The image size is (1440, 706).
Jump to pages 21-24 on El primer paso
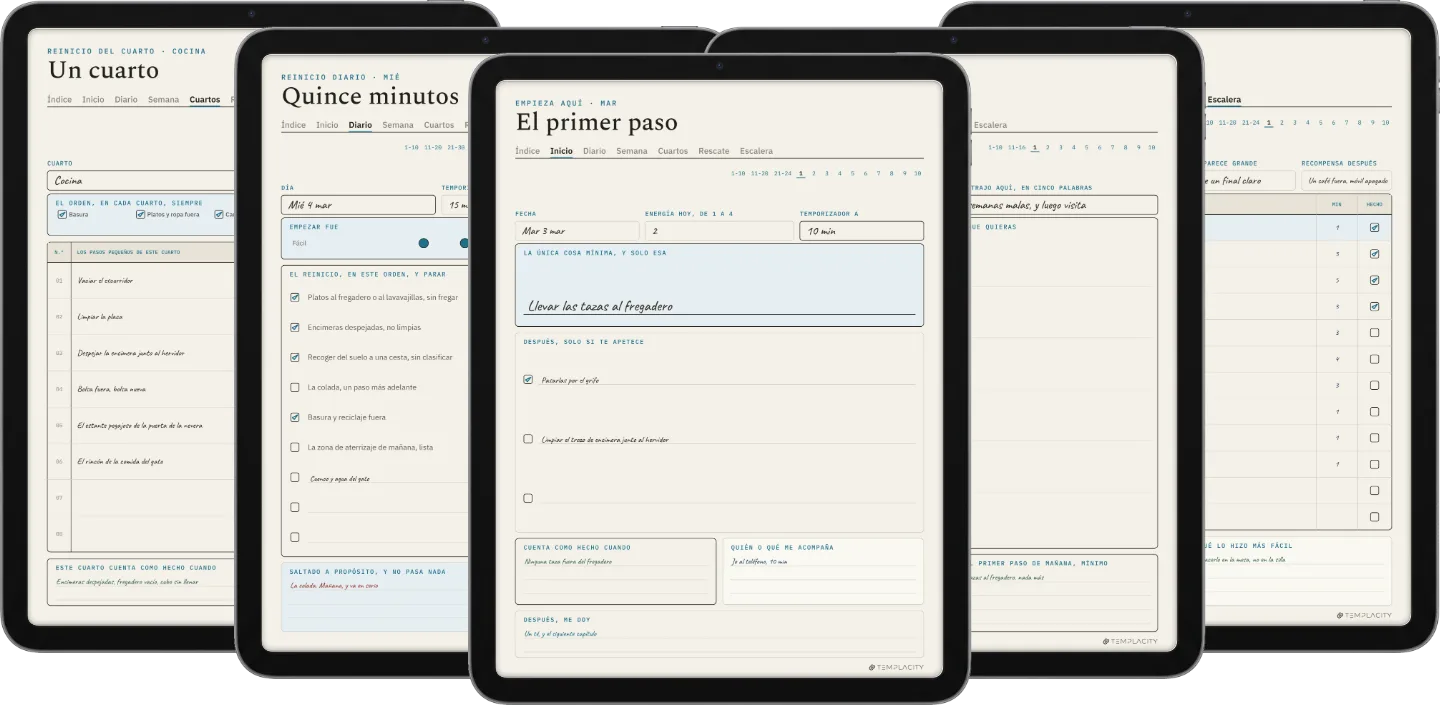[783, 173]
